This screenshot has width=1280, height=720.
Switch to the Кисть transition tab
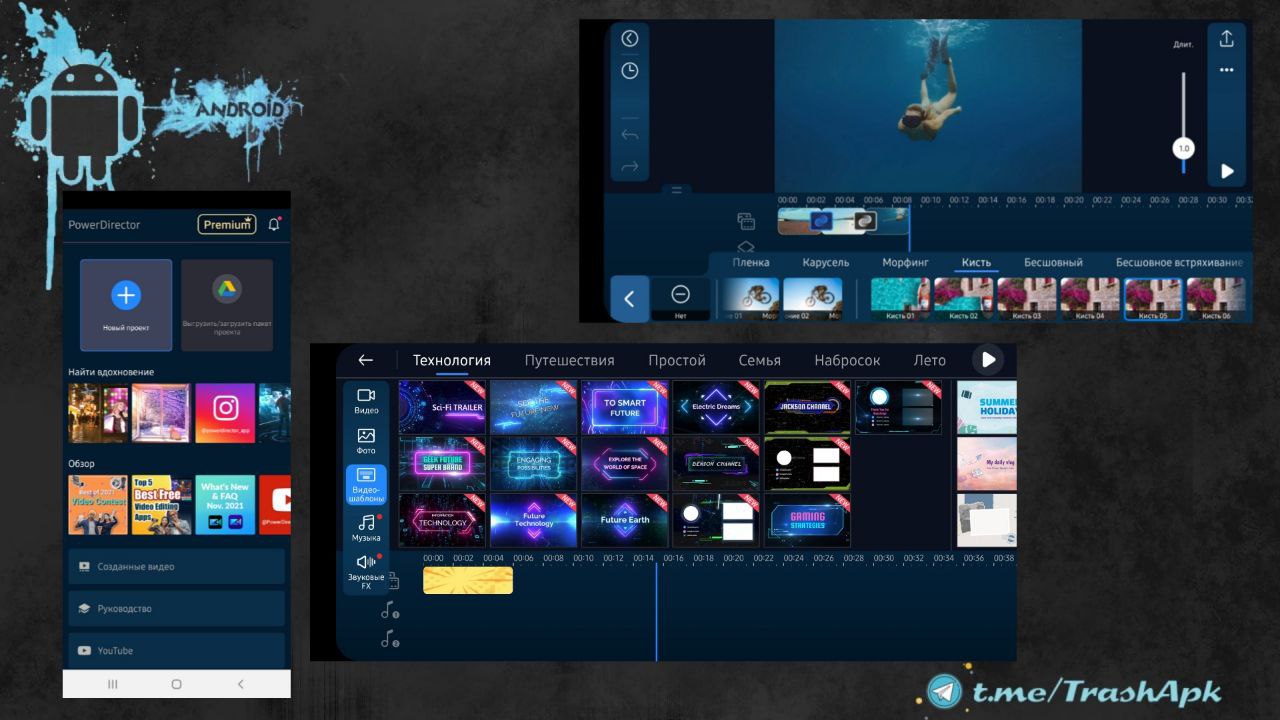pyautogui.click(x=977, y=263)
